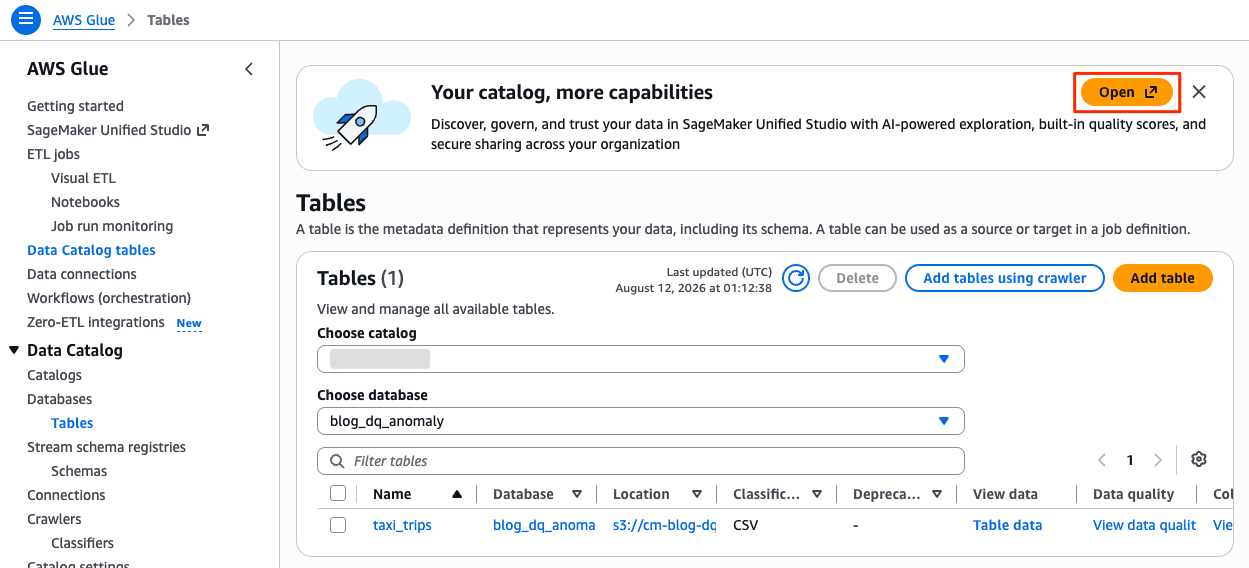Open the s3://cm-blog-dq location link
1249x568 pixels.
tap(664, 525)
